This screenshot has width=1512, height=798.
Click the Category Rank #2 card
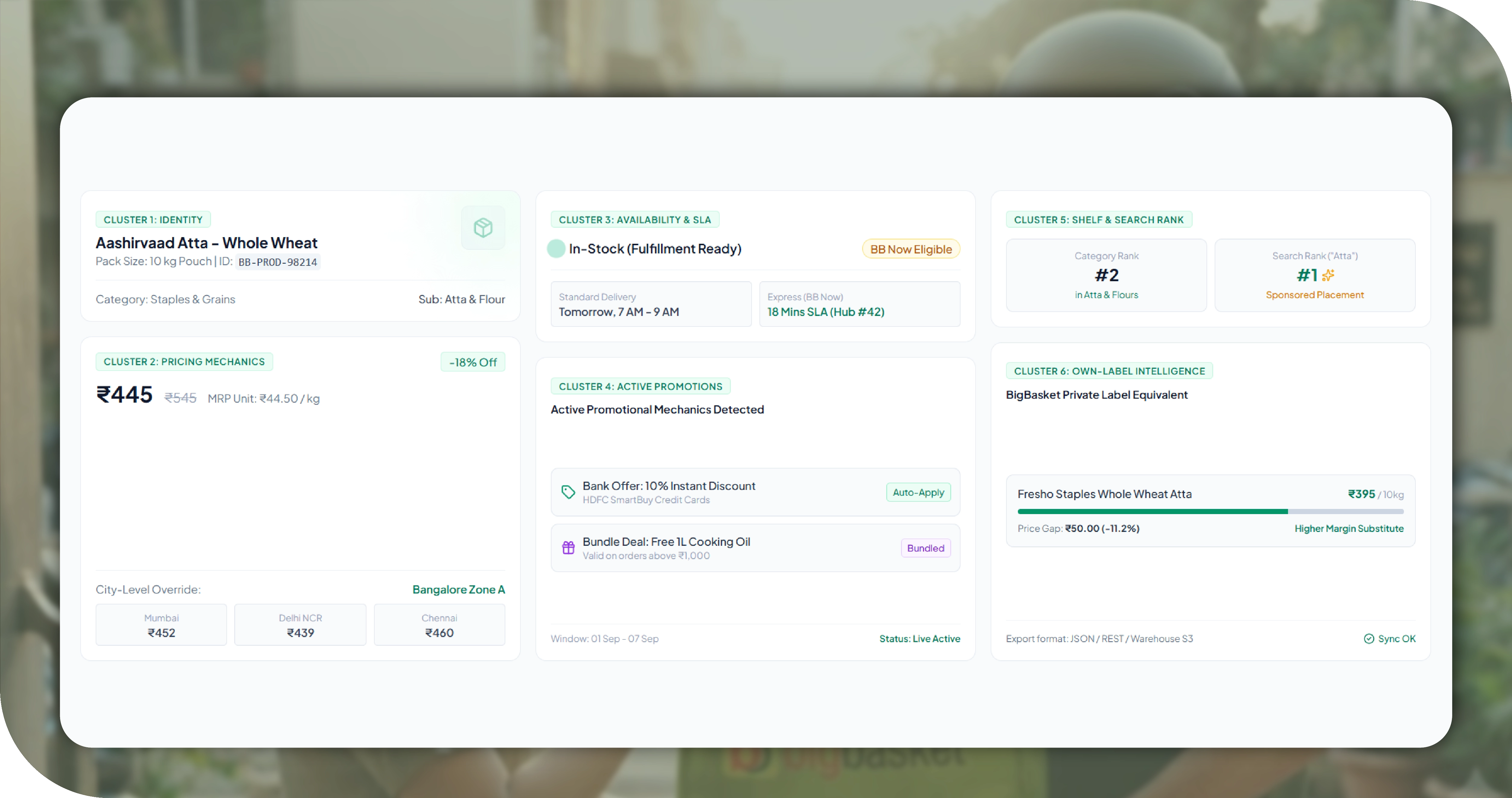1106,275
